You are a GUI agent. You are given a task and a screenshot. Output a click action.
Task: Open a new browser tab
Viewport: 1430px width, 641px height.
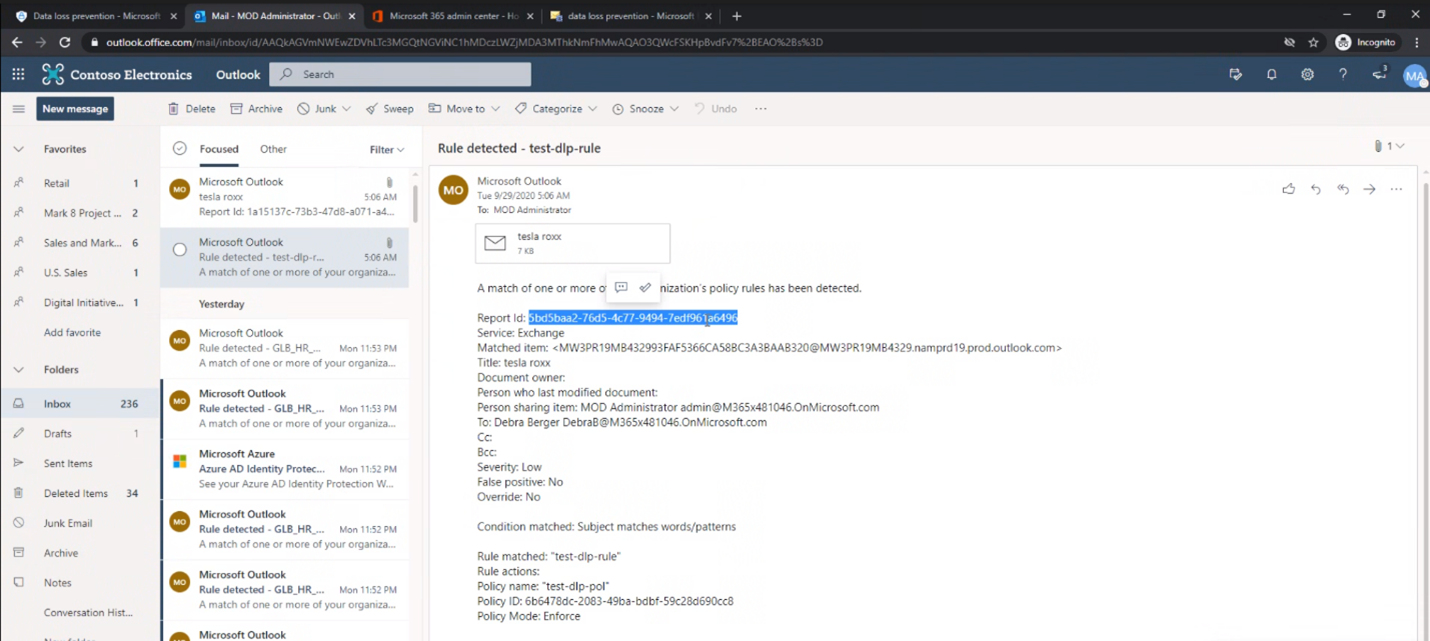(737, 16)
